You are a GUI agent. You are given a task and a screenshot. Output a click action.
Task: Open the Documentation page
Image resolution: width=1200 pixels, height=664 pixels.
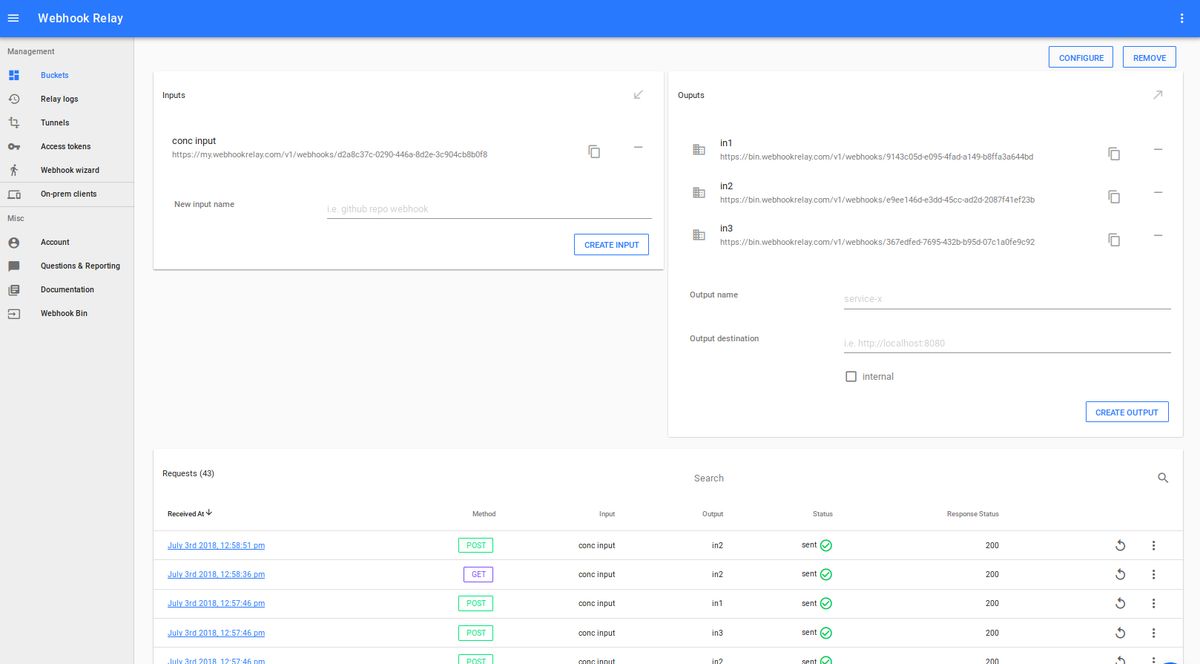tap(66, 289)
